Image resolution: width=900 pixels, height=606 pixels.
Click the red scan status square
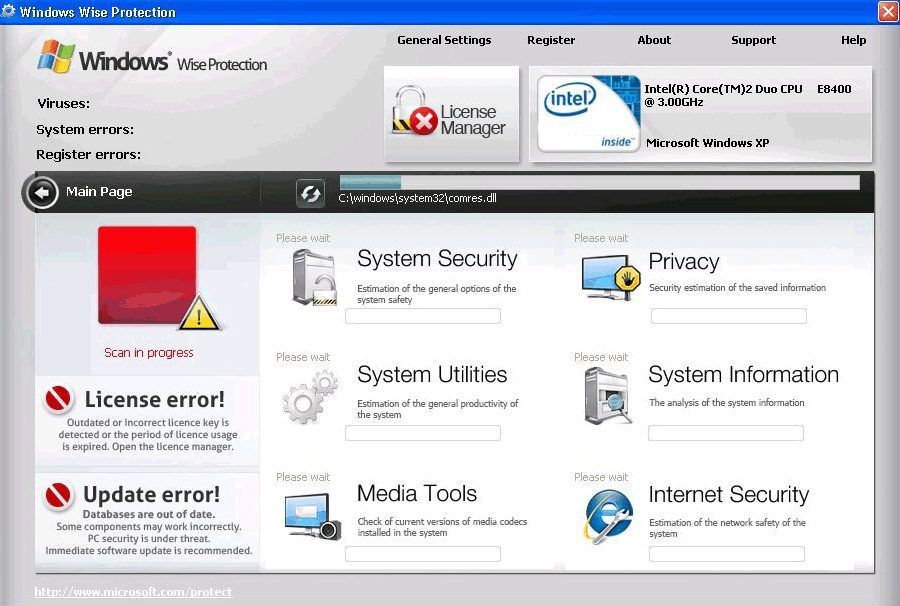(x=147, y=275)
